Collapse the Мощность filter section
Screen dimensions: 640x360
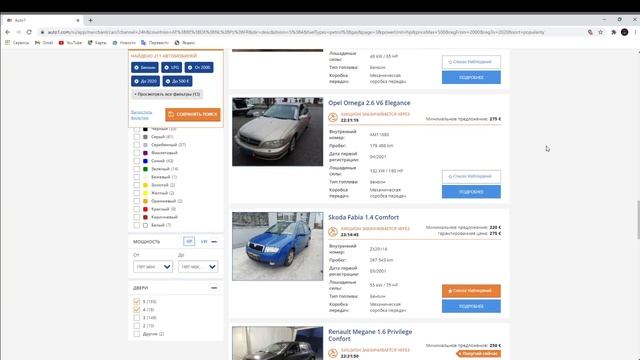214,242
